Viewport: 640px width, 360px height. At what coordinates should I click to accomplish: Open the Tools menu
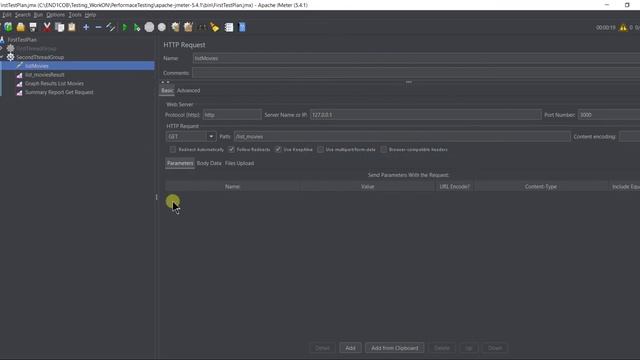(75, 15)
